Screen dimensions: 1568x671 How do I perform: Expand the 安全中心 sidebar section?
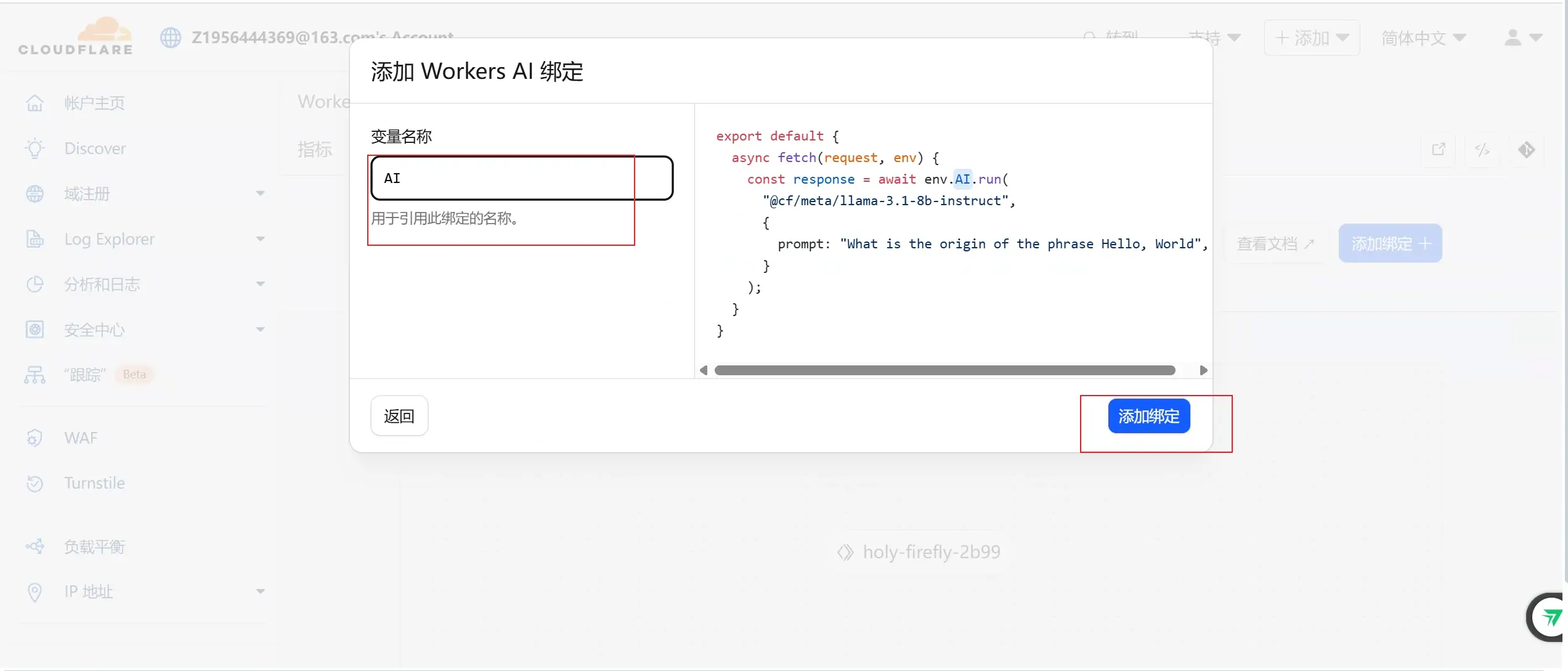tap(145, 330)
